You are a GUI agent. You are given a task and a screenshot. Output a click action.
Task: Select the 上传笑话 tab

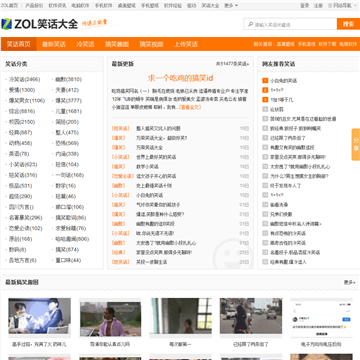pyautogui.click(x=186, y=44)
